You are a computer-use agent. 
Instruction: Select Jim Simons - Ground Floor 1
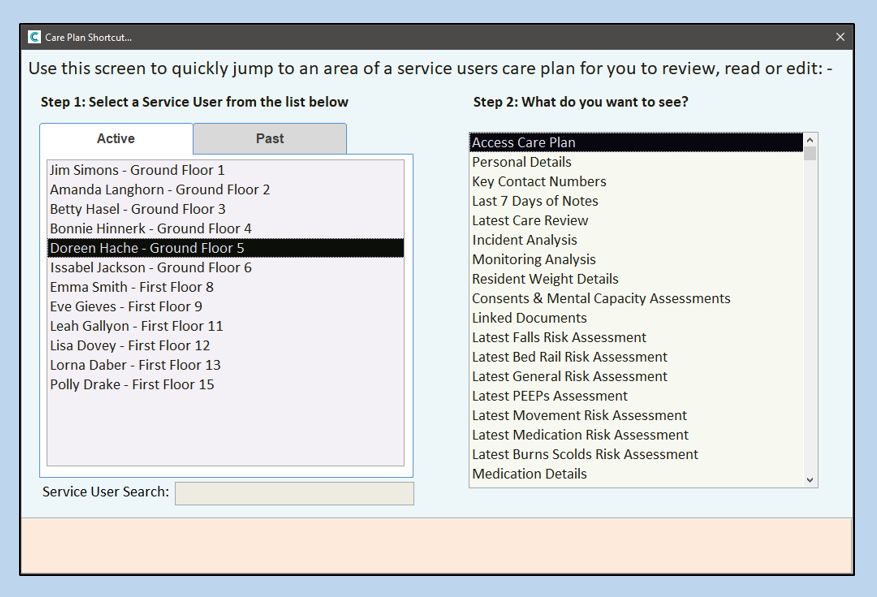point(137,170)
